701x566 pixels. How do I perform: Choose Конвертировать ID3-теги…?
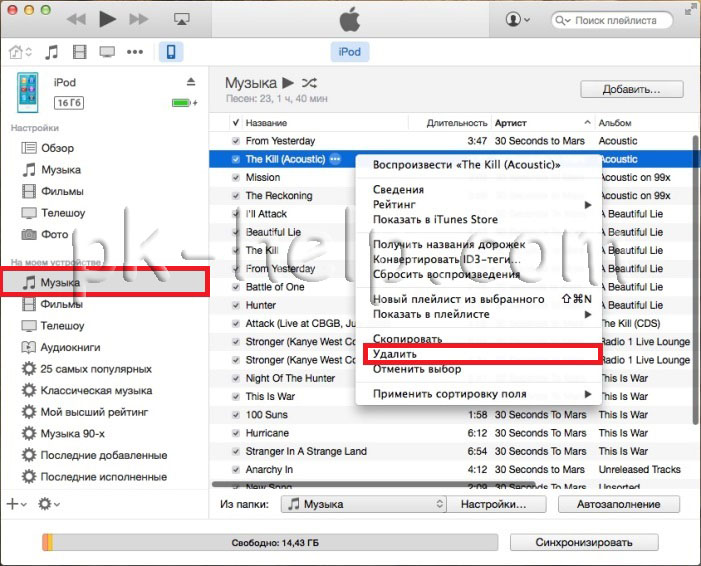point(478,259)
